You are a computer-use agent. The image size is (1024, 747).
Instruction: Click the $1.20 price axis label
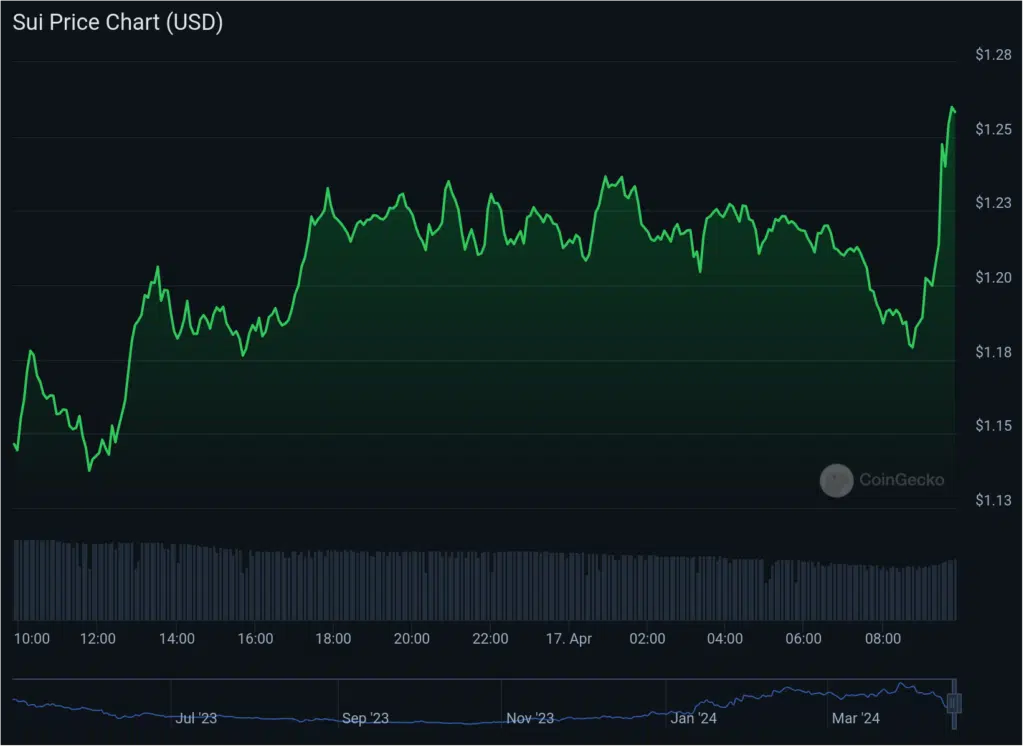(x=993, y=277)
